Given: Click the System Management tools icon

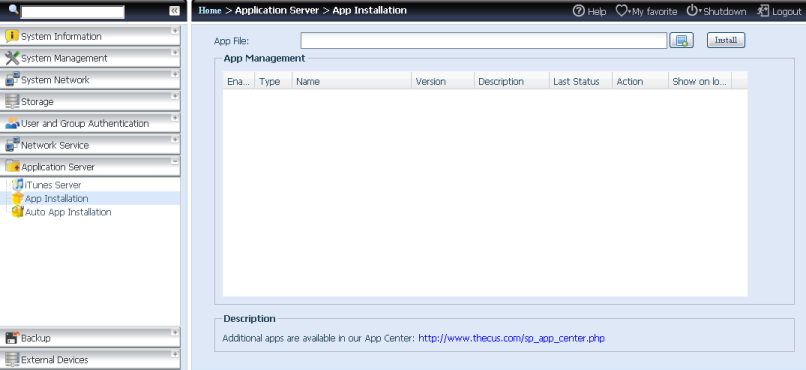Looking at the screenshot, I should coord(12,58).
